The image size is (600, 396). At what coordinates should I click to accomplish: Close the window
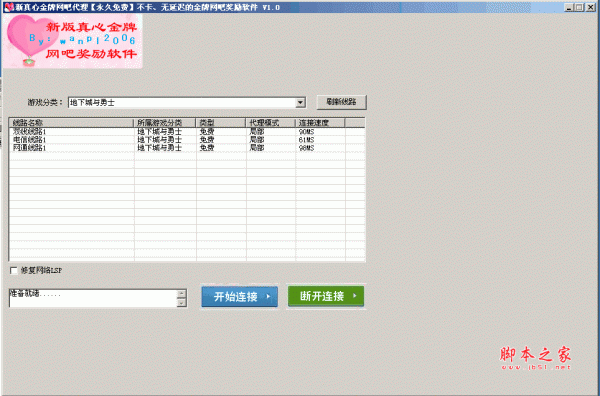point(590,7)
